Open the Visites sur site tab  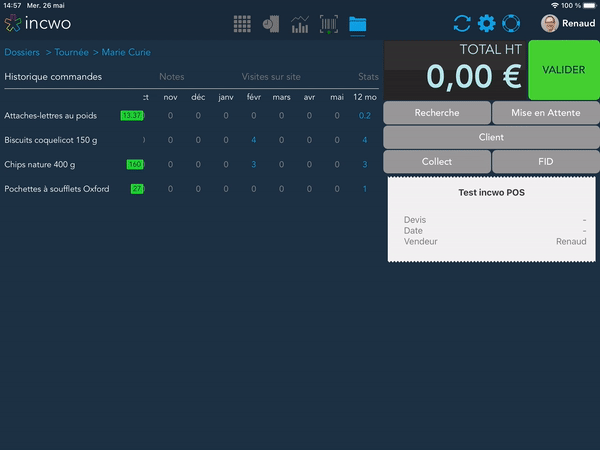pos(271,77)
